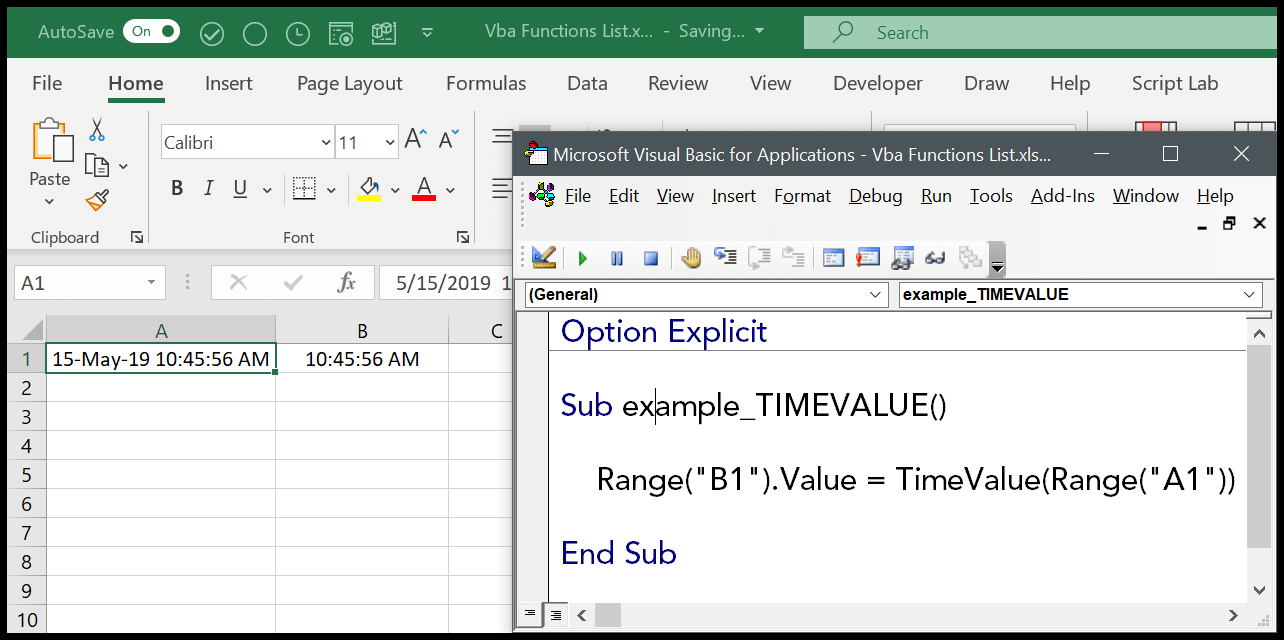Viewport: 1284px width, 640px height.
Task: Click the Break (pause) icon in VBA toolbar
Action: pyautogui.click(x=617, y=258)
